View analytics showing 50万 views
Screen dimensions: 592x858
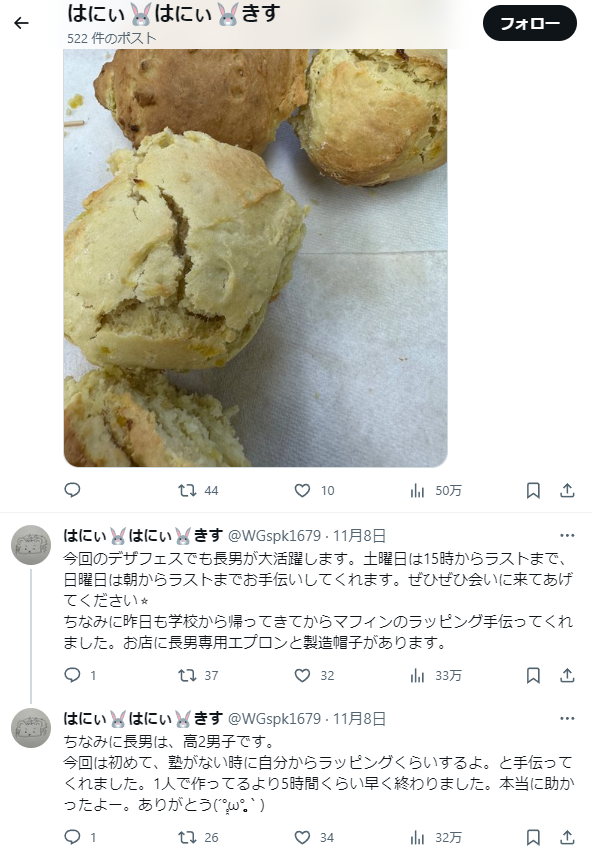(436, 490)
